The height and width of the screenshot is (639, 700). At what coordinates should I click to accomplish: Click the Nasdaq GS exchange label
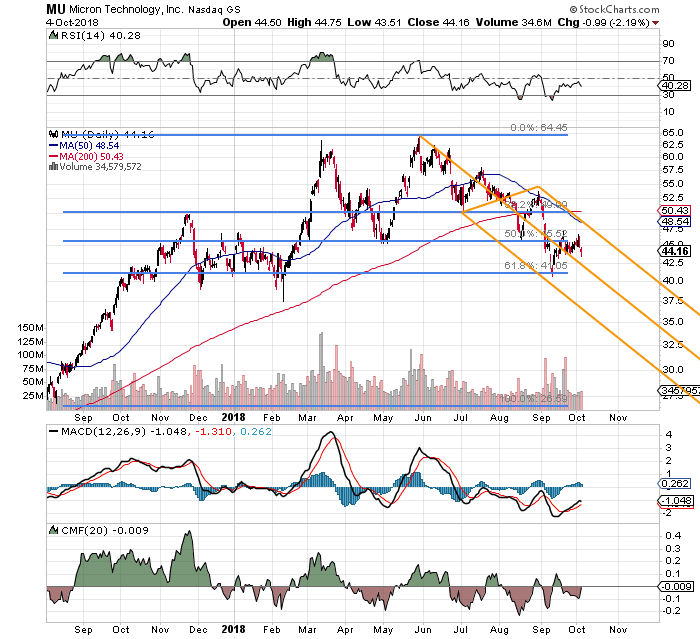click(x=214, y=10)
